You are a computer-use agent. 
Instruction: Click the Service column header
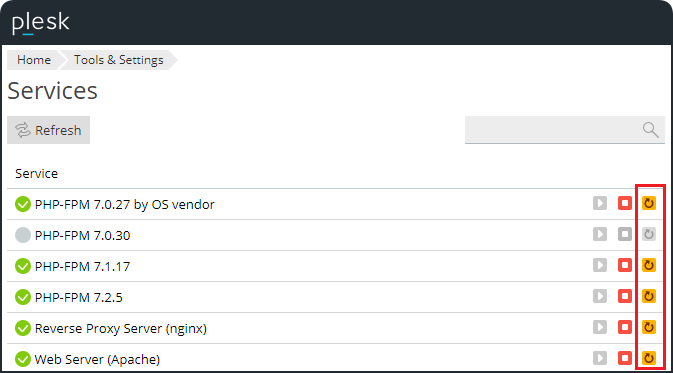(36, 173)
